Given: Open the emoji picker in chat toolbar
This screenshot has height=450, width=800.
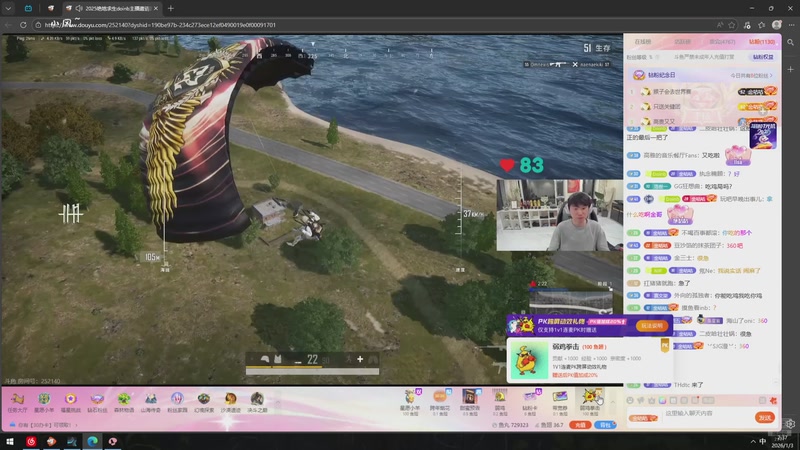Looking at the screenshot, I should pyautogui.click(x=630, y=401).
